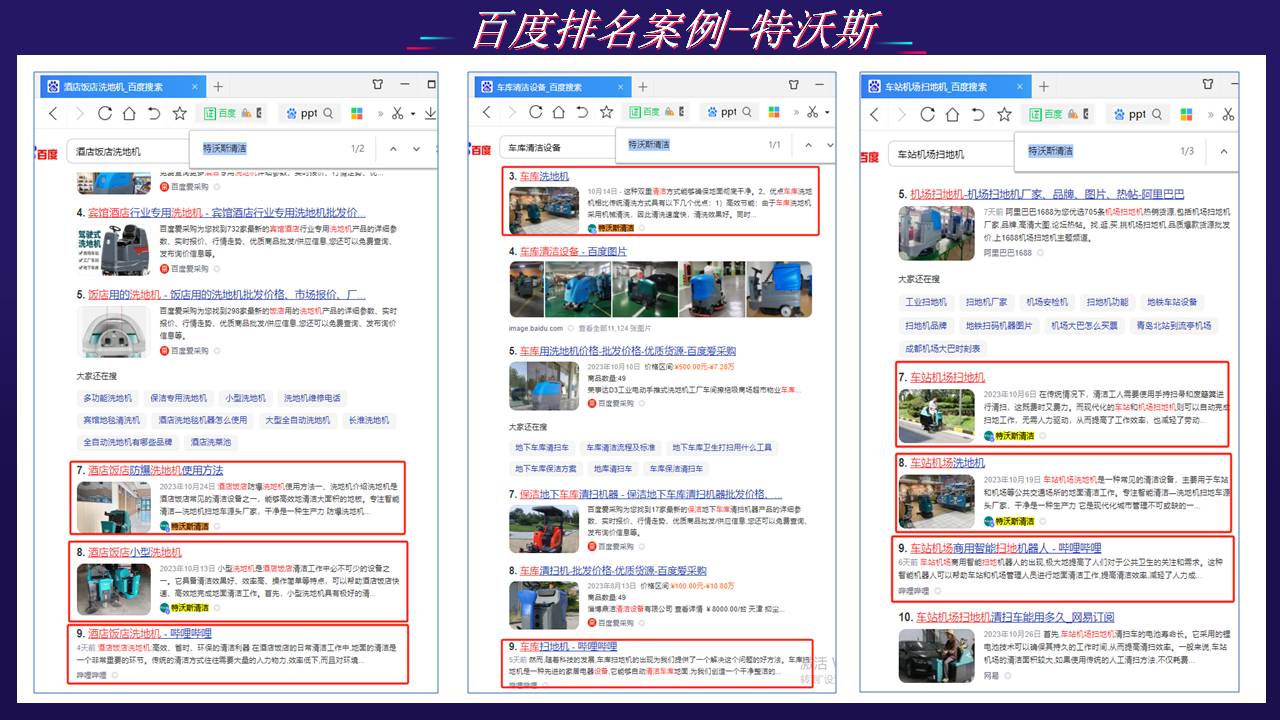Go to previous find match in right browser
The width and height of the screenshot is (1280, 720).
click(x=1222, y=152)
